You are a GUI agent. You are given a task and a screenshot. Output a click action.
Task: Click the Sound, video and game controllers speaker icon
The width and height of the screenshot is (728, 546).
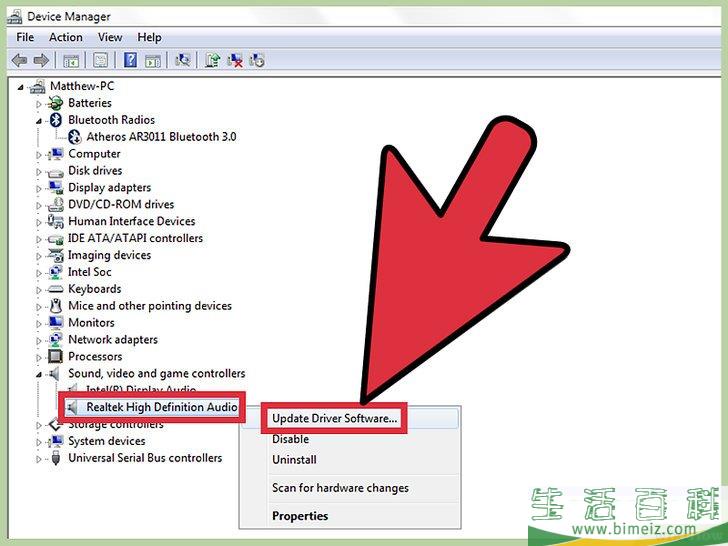pyautogui.click(x=55, y=373)
